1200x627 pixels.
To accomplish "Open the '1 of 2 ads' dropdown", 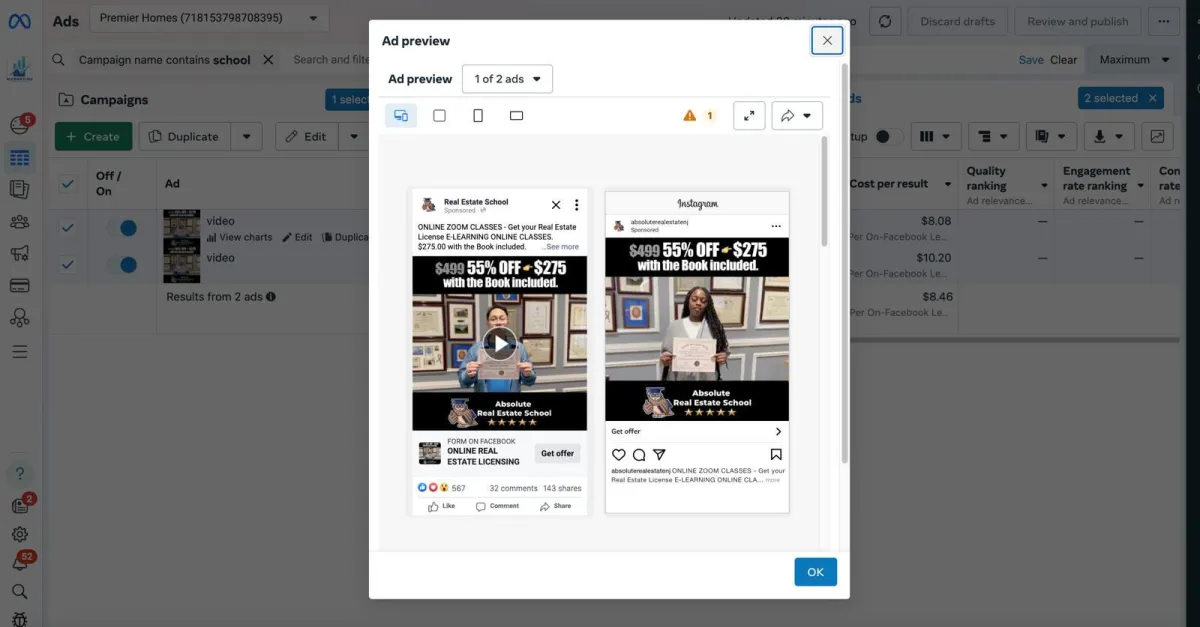I will point(507,79).
